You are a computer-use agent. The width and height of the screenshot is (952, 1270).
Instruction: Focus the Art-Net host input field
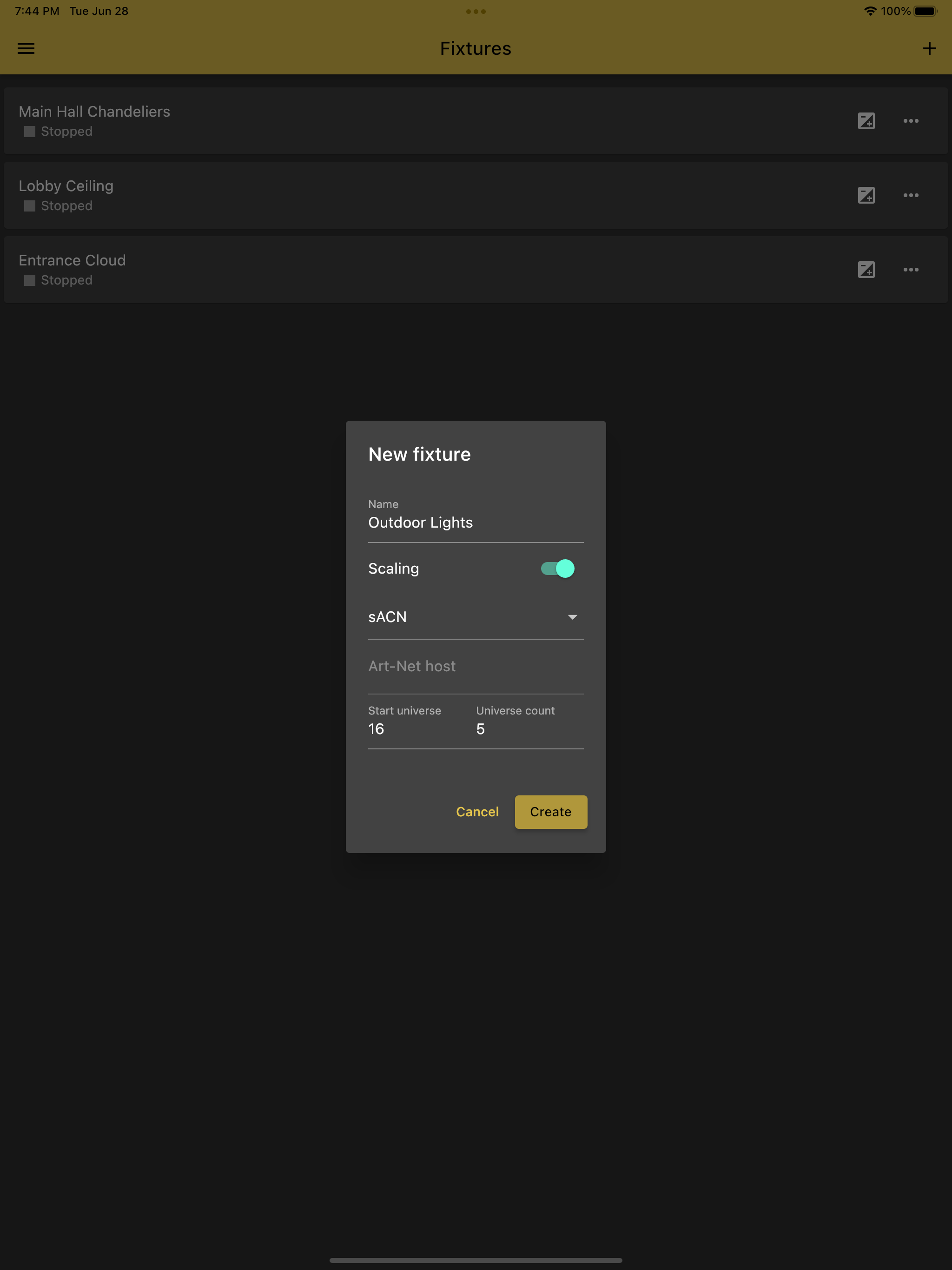[x=476, y=667]
